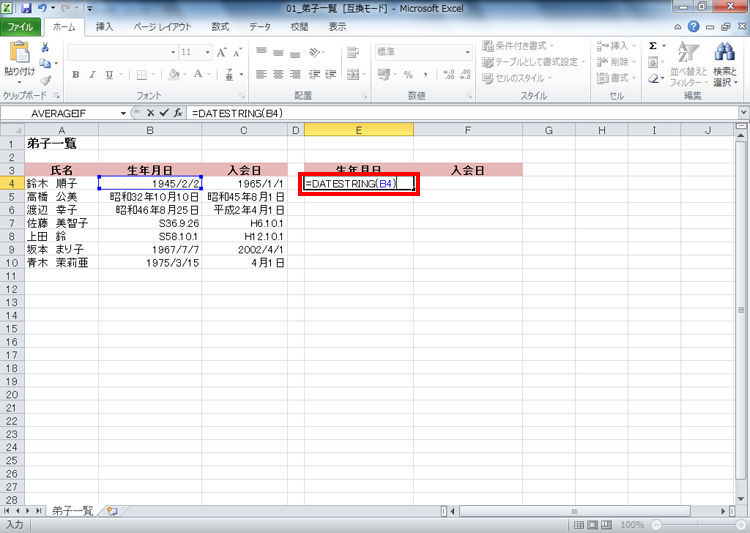This screenshot has height=533, width=750.
Task: Click the Fill down icon
Action: coord(653,62)
